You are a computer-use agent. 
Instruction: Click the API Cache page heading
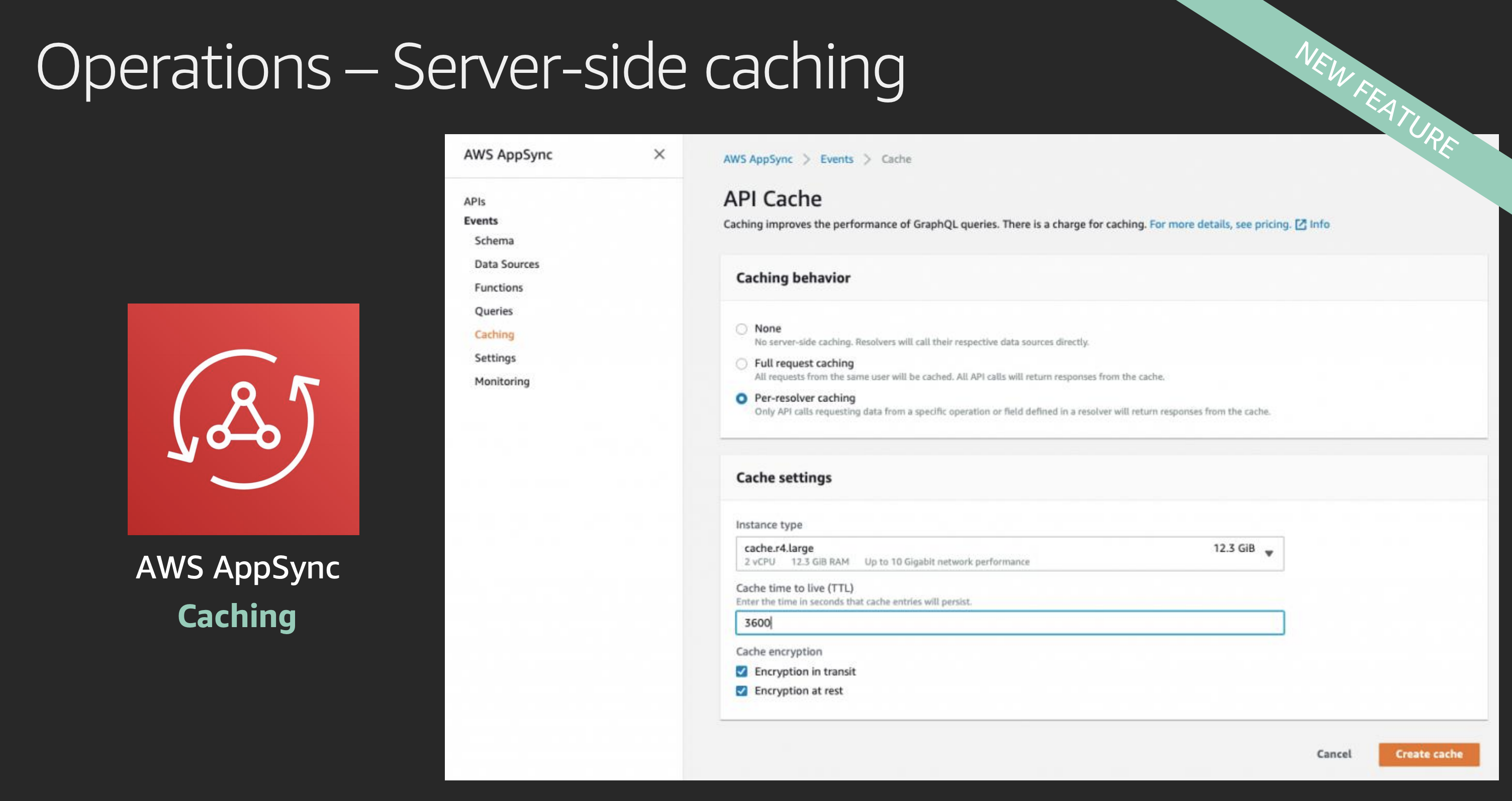[773, 199]
